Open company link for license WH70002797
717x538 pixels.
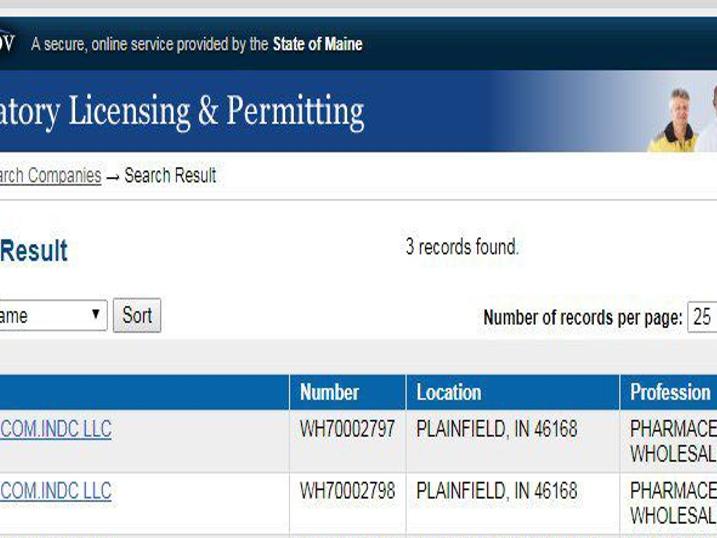(x=56, y=430)
